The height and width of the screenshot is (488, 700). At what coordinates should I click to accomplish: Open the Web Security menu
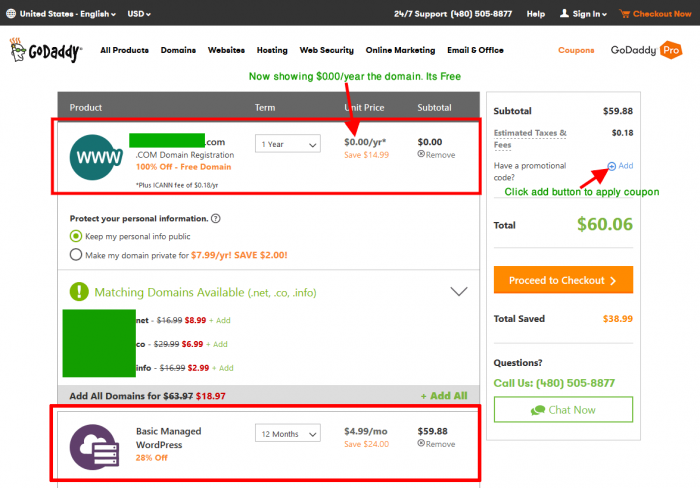[x=326, y=50]
